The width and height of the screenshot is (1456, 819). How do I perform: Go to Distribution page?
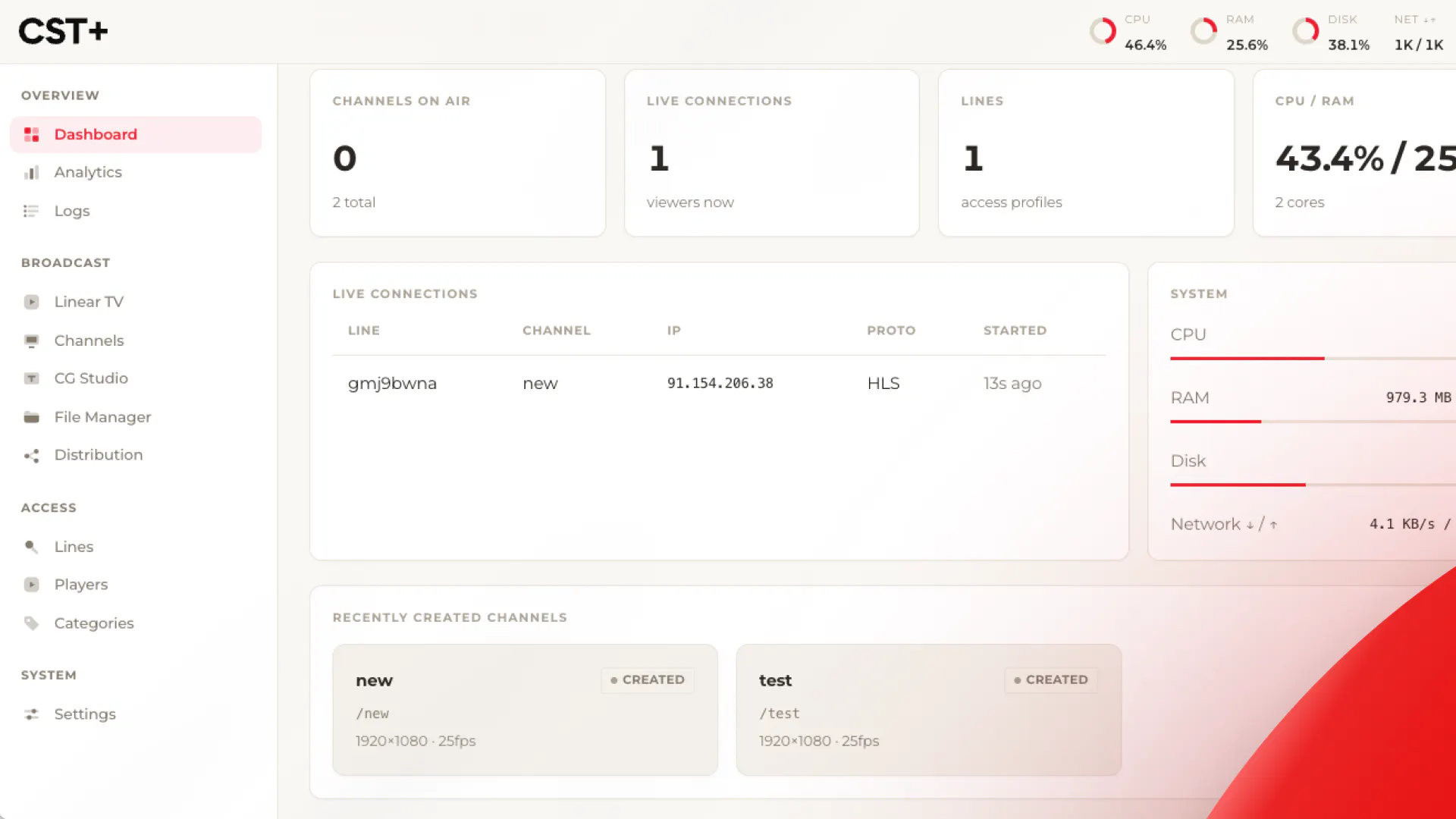click(x=136, y=455)
